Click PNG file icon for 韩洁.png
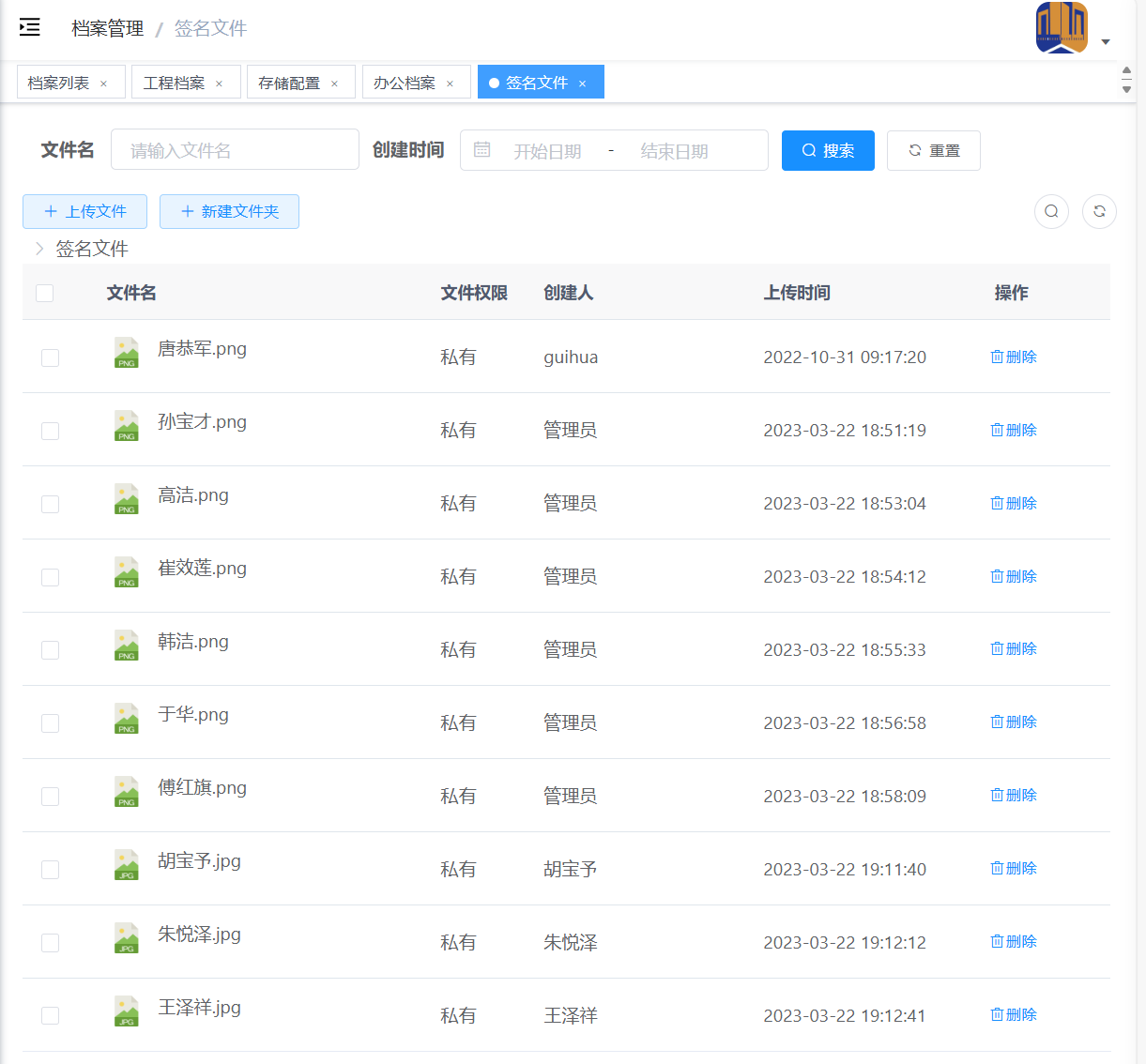This screenshot has height=1064, width=1146. point(127,646)
